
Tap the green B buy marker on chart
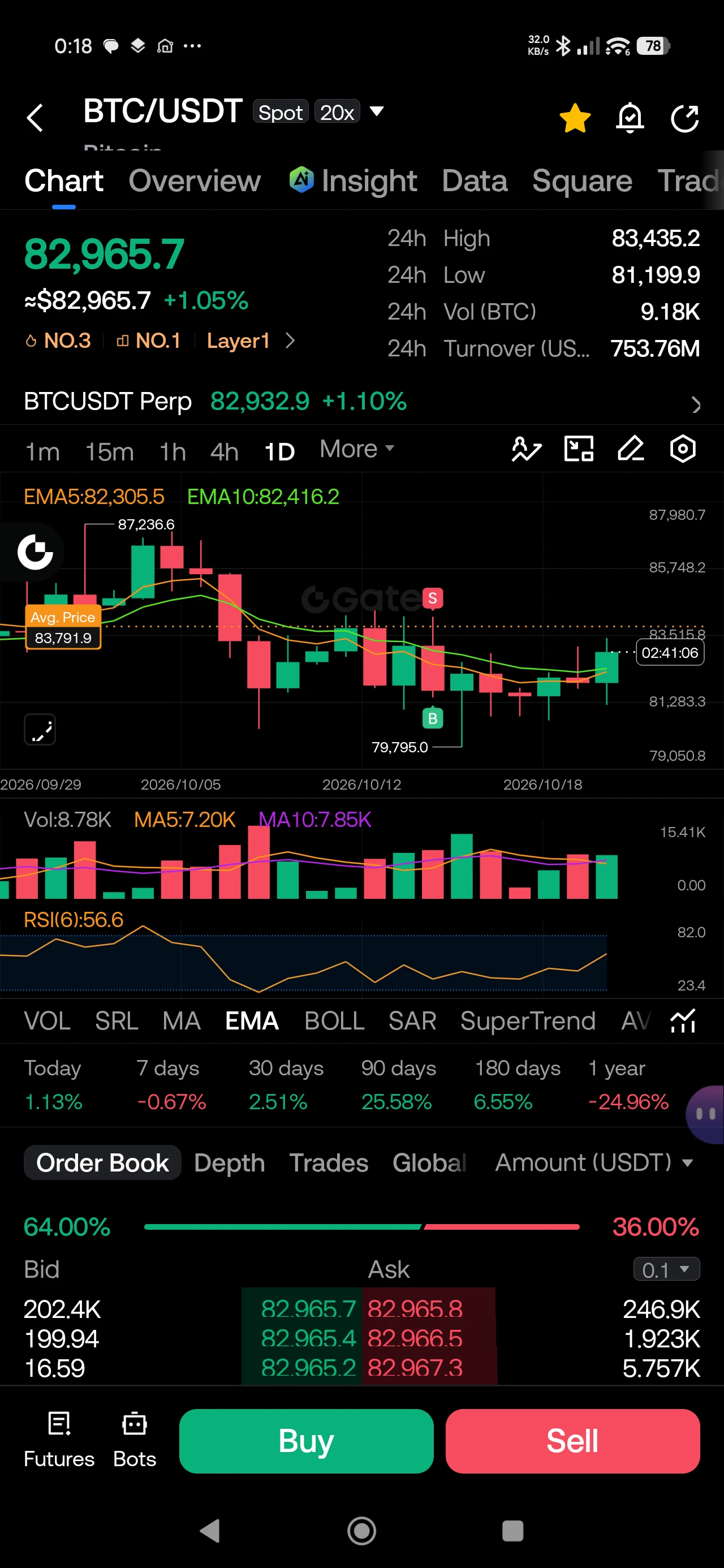433,718
